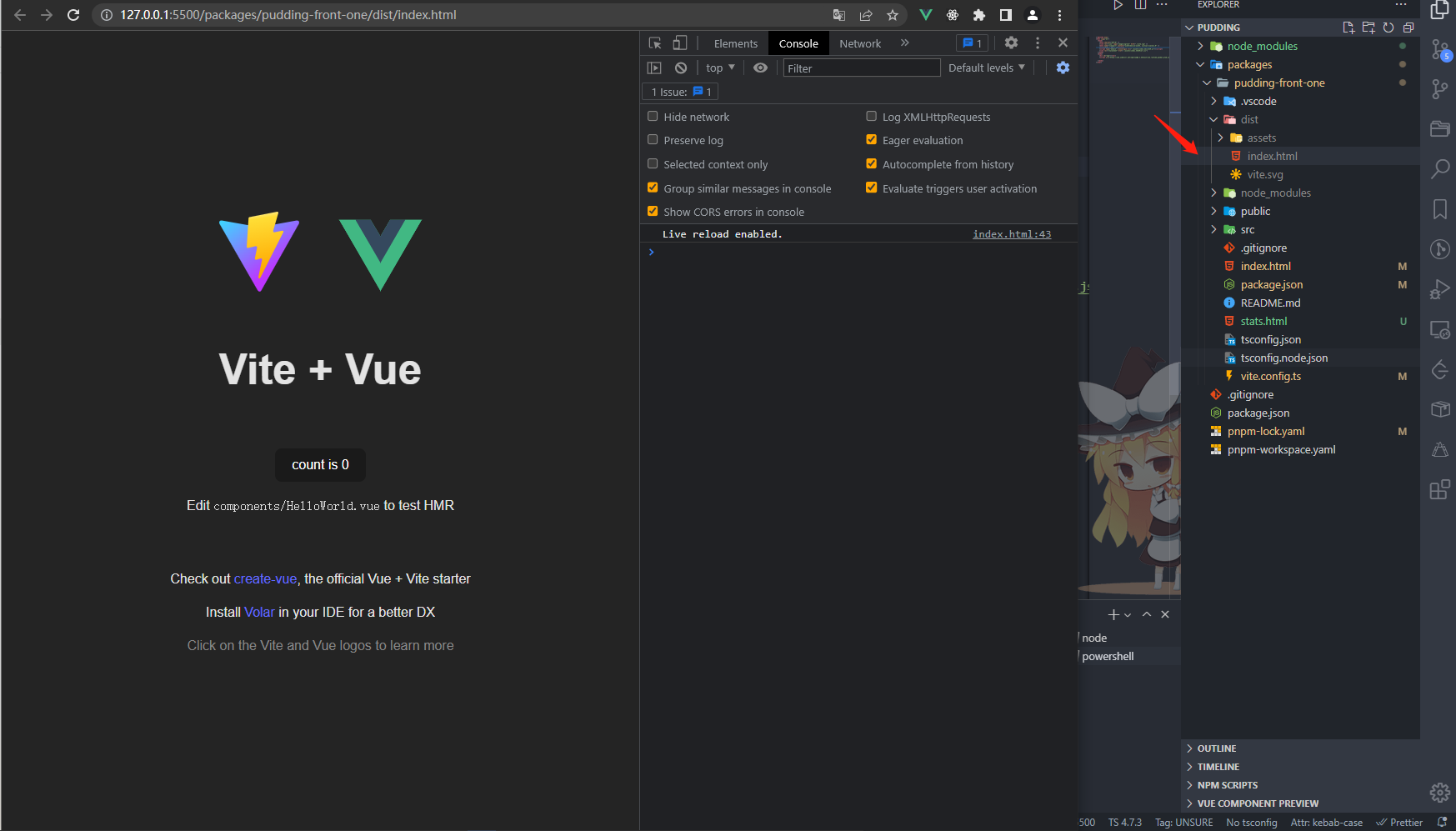
Task: Uncheck Evaluate triggers user activation
Action: pyautogui.click(x=872, y=188)
